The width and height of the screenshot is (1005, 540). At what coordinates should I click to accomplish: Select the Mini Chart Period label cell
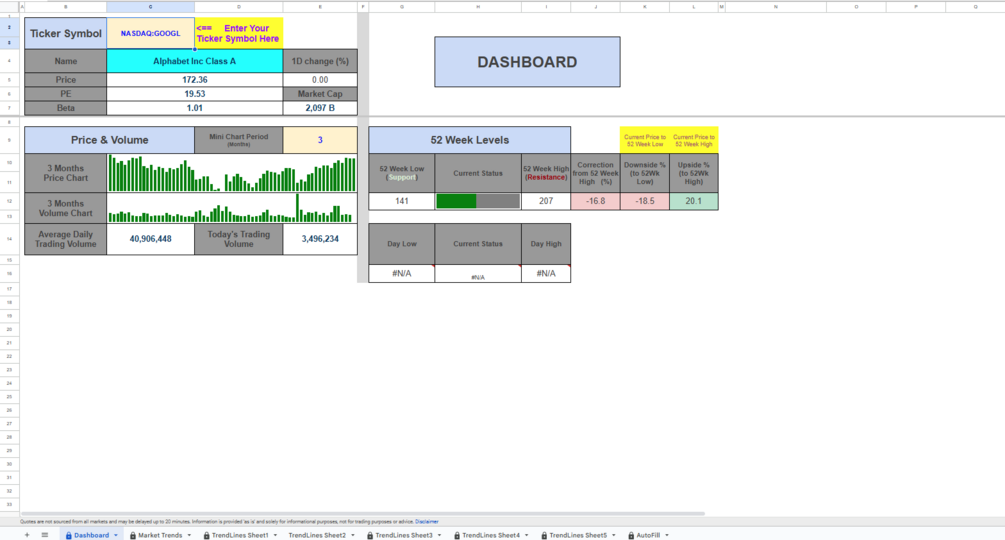(x=238, y=140)
